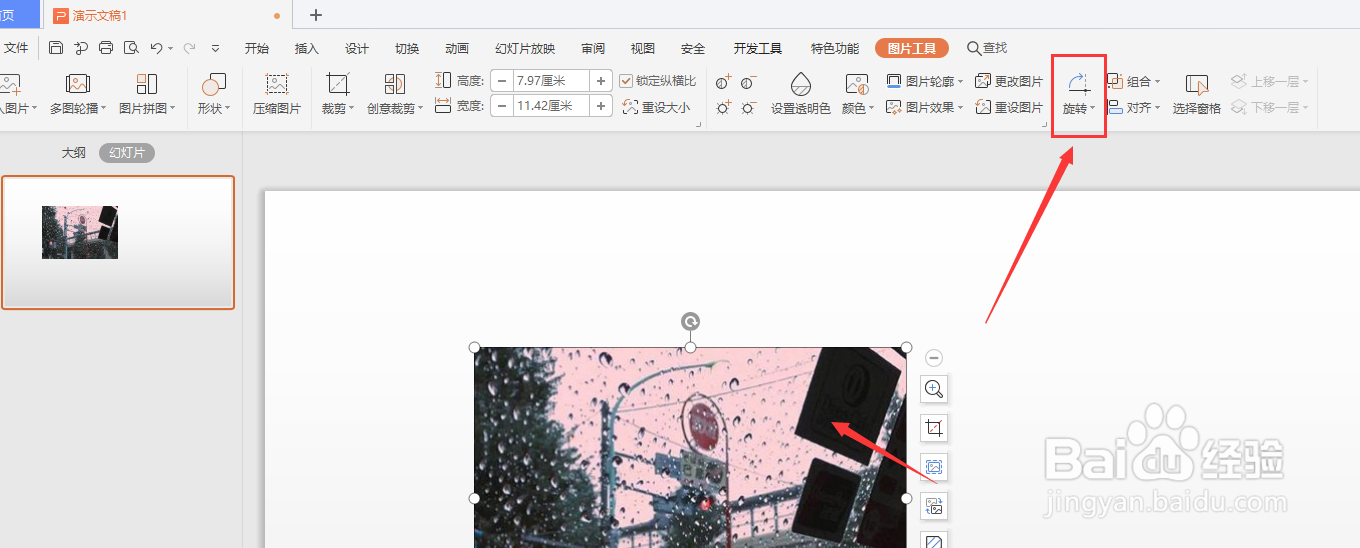Switch to 大纲 outline view
This screenshot has height=548, width=1360.
(73, 153)
